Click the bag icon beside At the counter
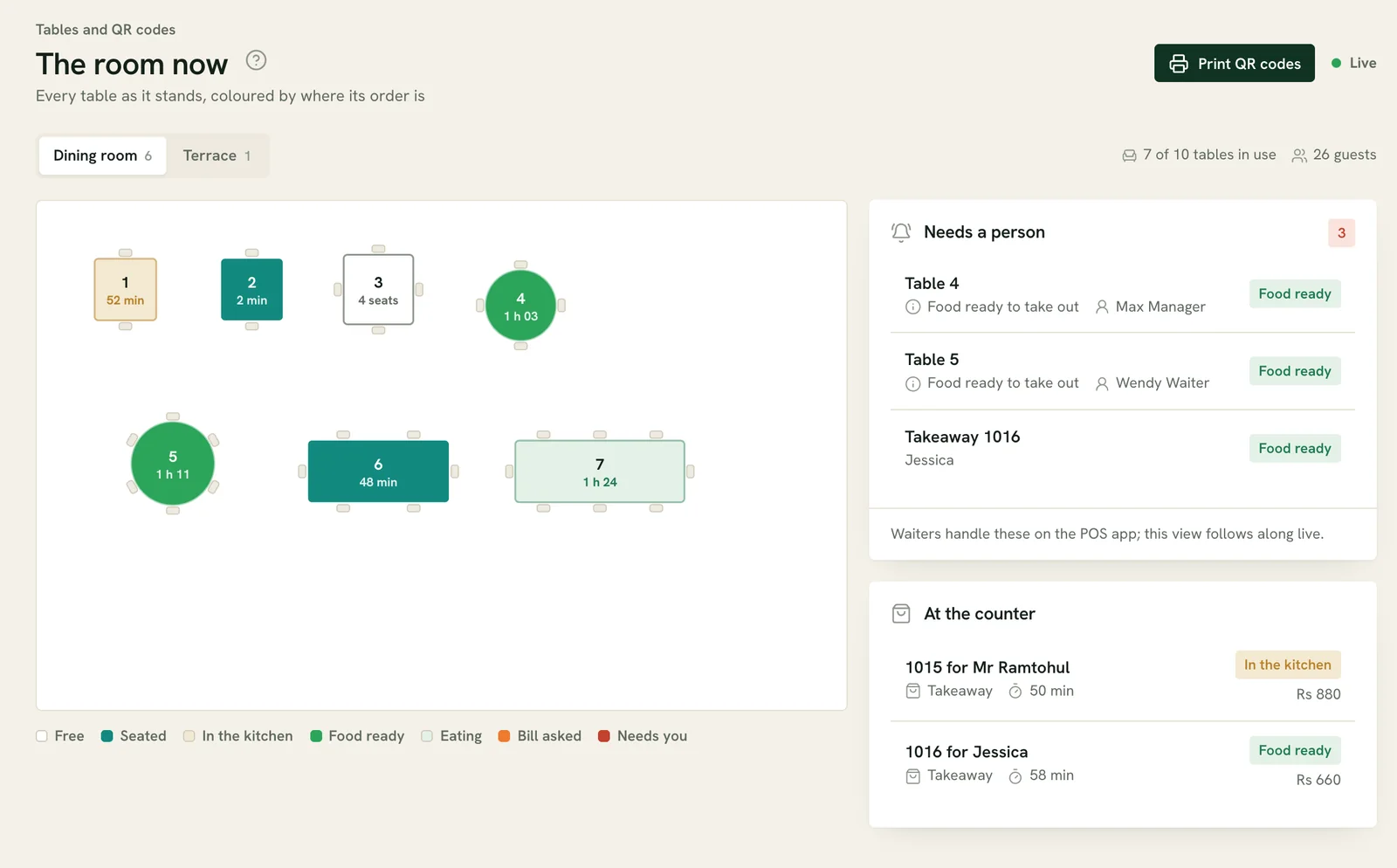 coord(901,614)
